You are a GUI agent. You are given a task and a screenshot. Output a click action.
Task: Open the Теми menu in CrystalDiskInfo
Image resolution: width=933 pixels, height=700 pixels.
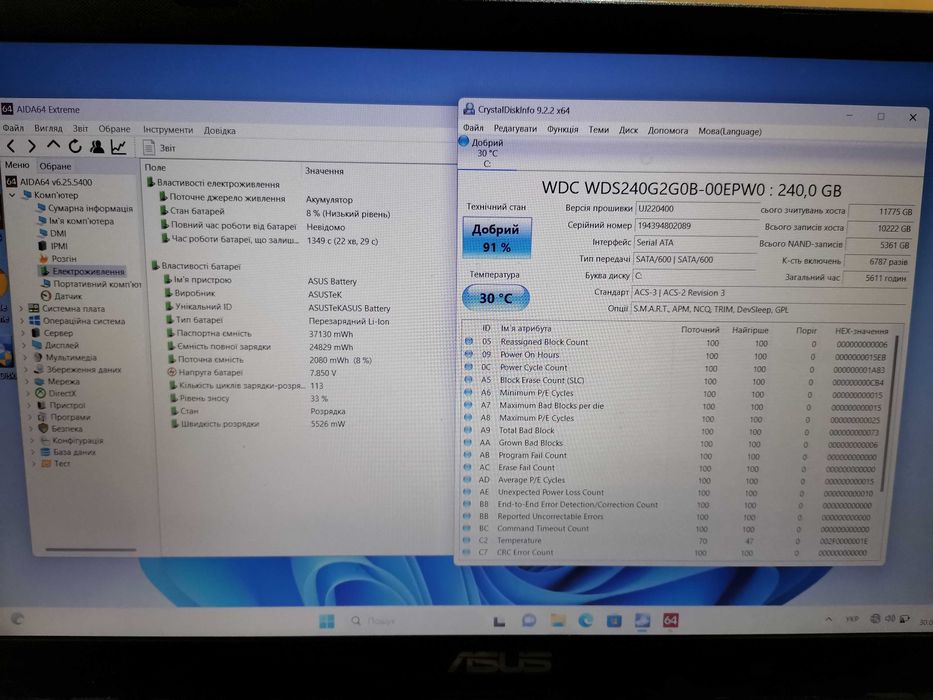599,130
